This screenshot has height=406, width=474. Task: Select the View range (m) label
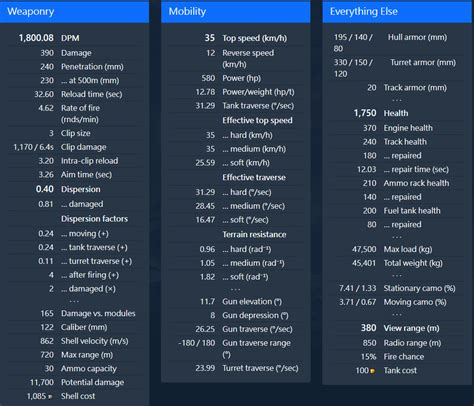click(411, 328)
